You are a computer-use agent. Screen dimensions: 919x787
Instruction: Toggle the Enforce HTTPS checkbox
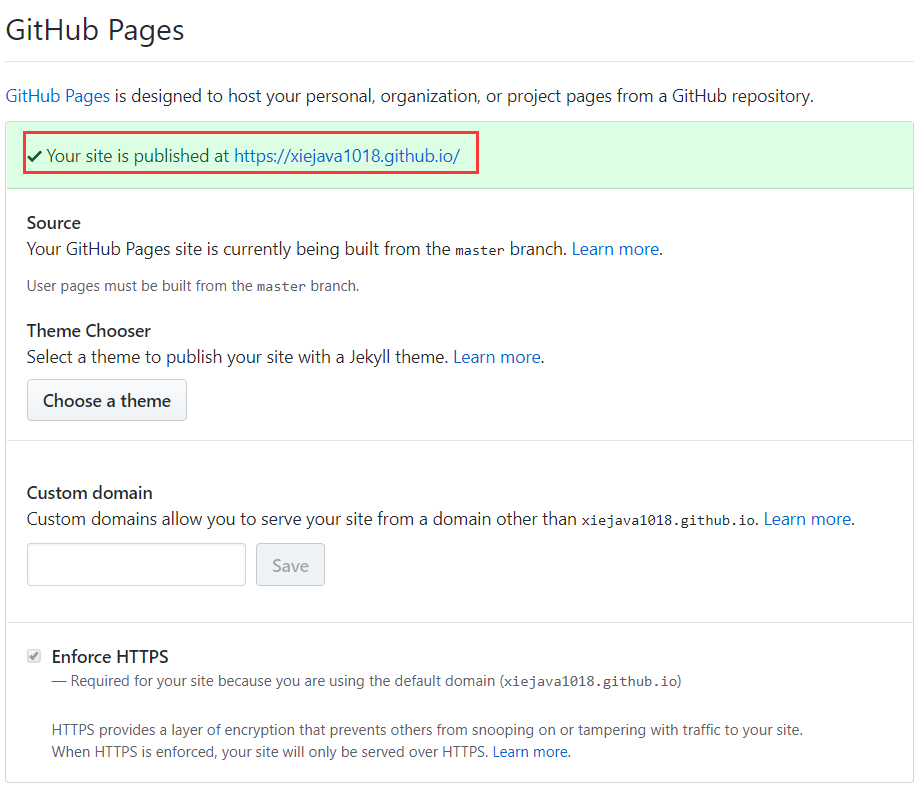click(34, 657)
